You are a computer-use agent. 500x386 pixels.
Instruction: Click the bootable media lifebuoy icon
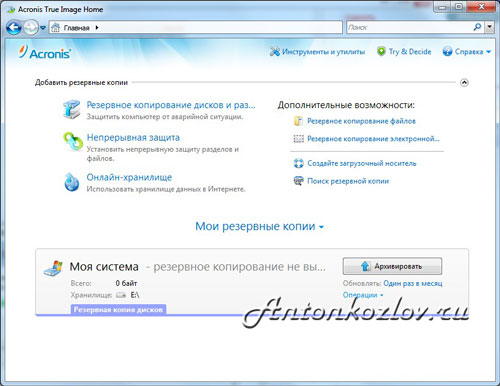[298, 163]
